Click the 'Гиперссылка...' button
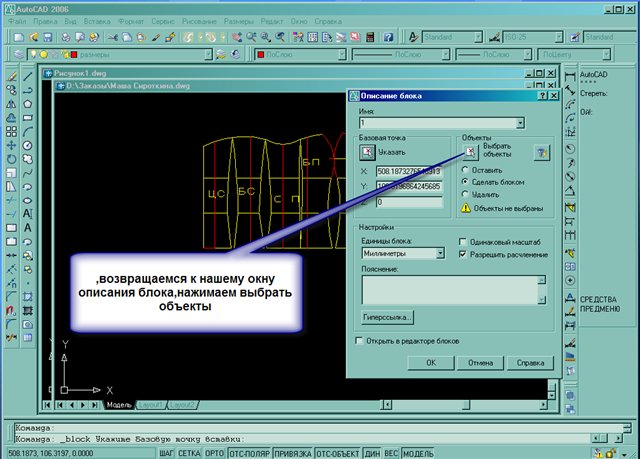The height and width of the screenshot is (459, 640). pyautogui.click(x=386, y=317)
